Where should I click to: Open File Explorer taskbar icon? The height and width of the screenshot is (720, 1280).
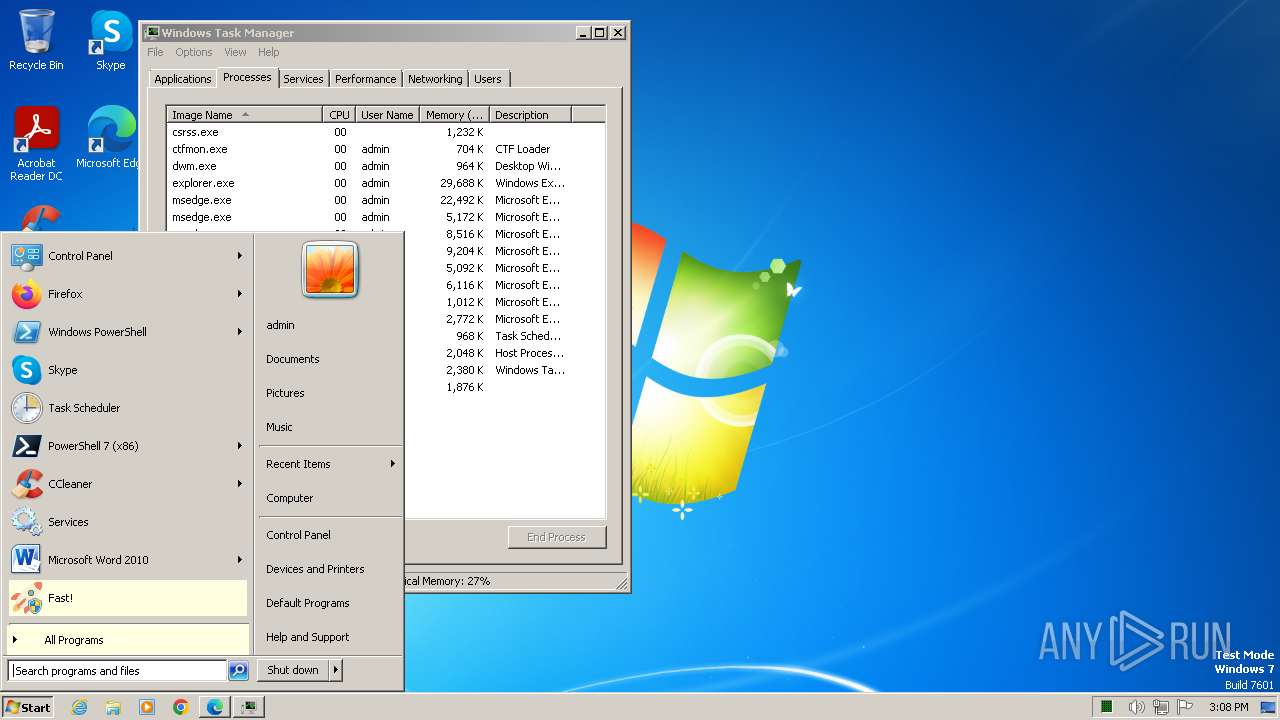[113, 707]
